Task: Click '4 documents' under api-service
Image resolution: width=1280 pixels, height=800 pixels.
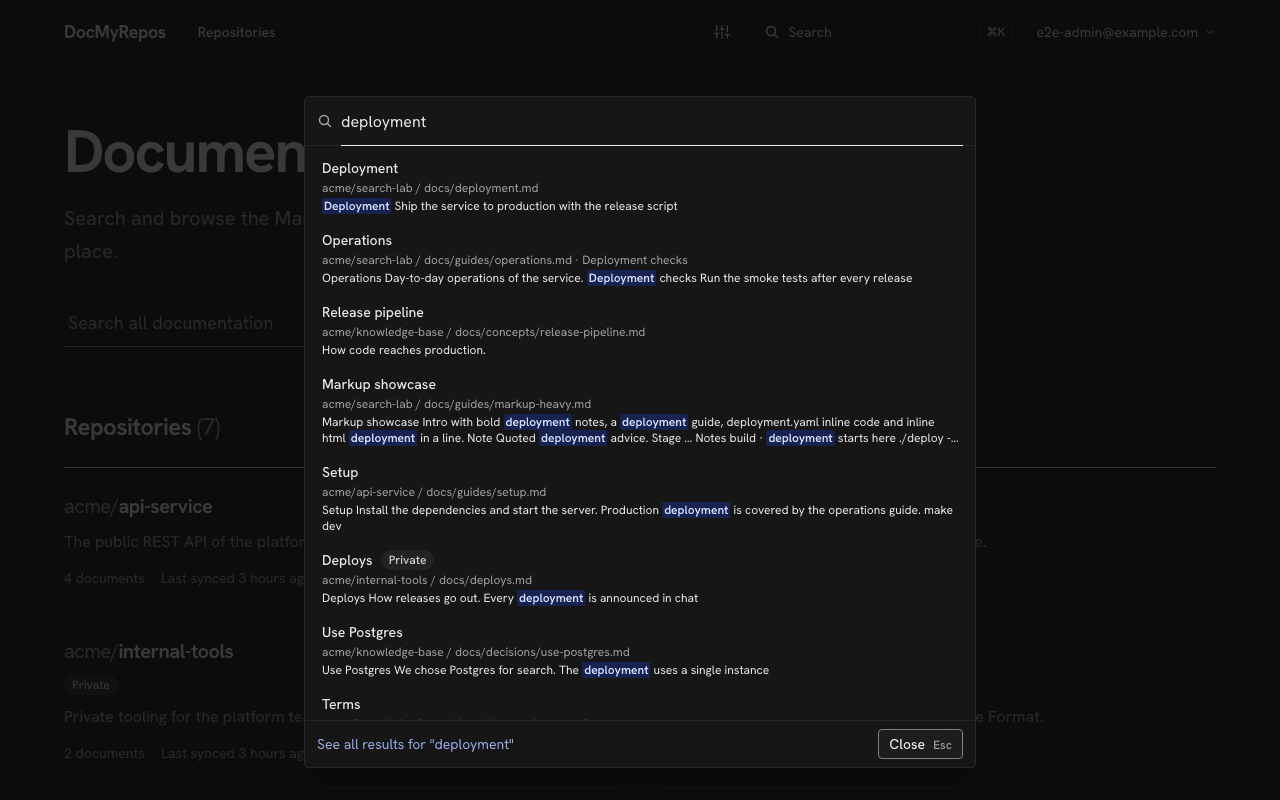Action: tap(104, 578)
